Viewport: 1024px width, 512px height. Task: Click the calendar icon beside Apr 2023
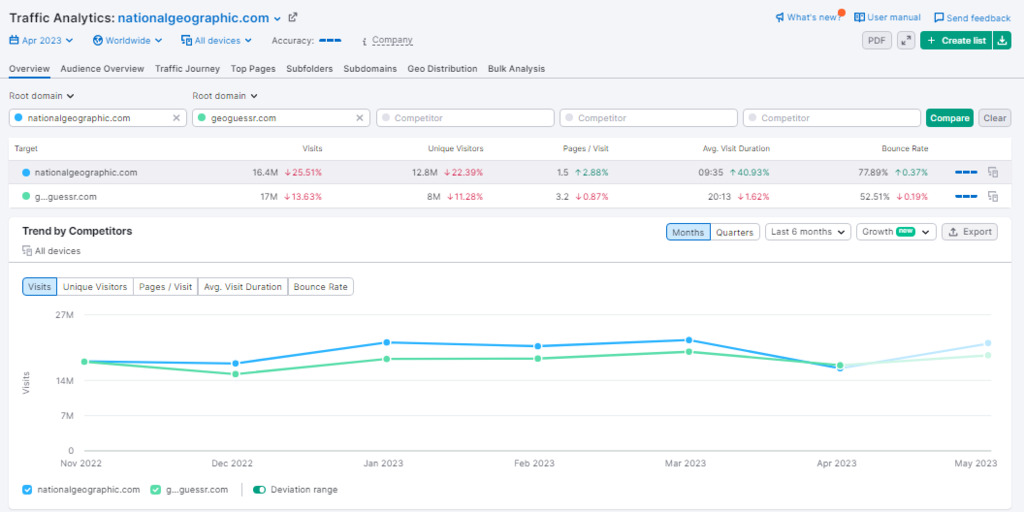(x=14, y=40)
